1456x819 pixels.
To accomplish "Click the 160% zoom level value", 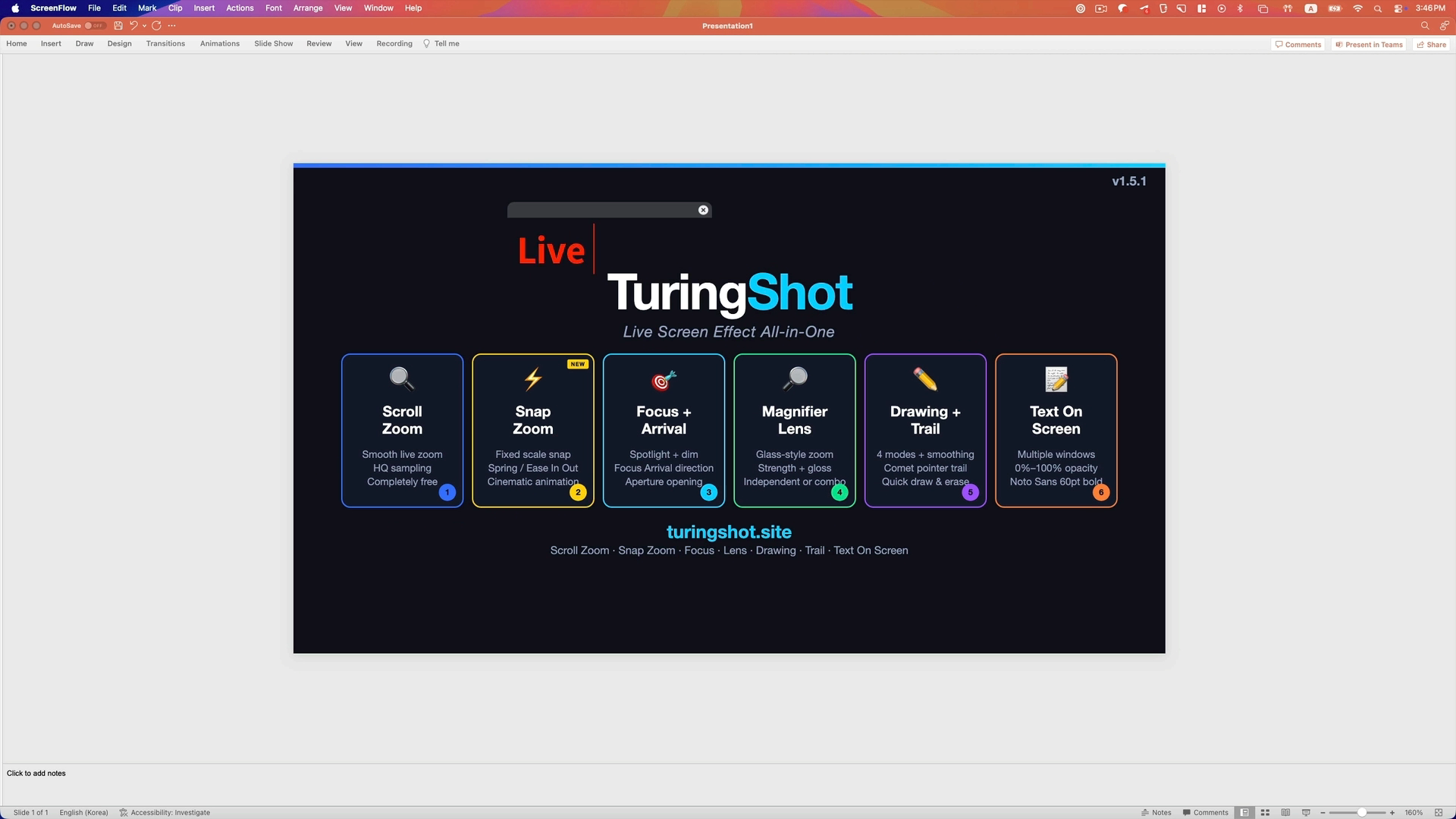I will click(1414, 812).
